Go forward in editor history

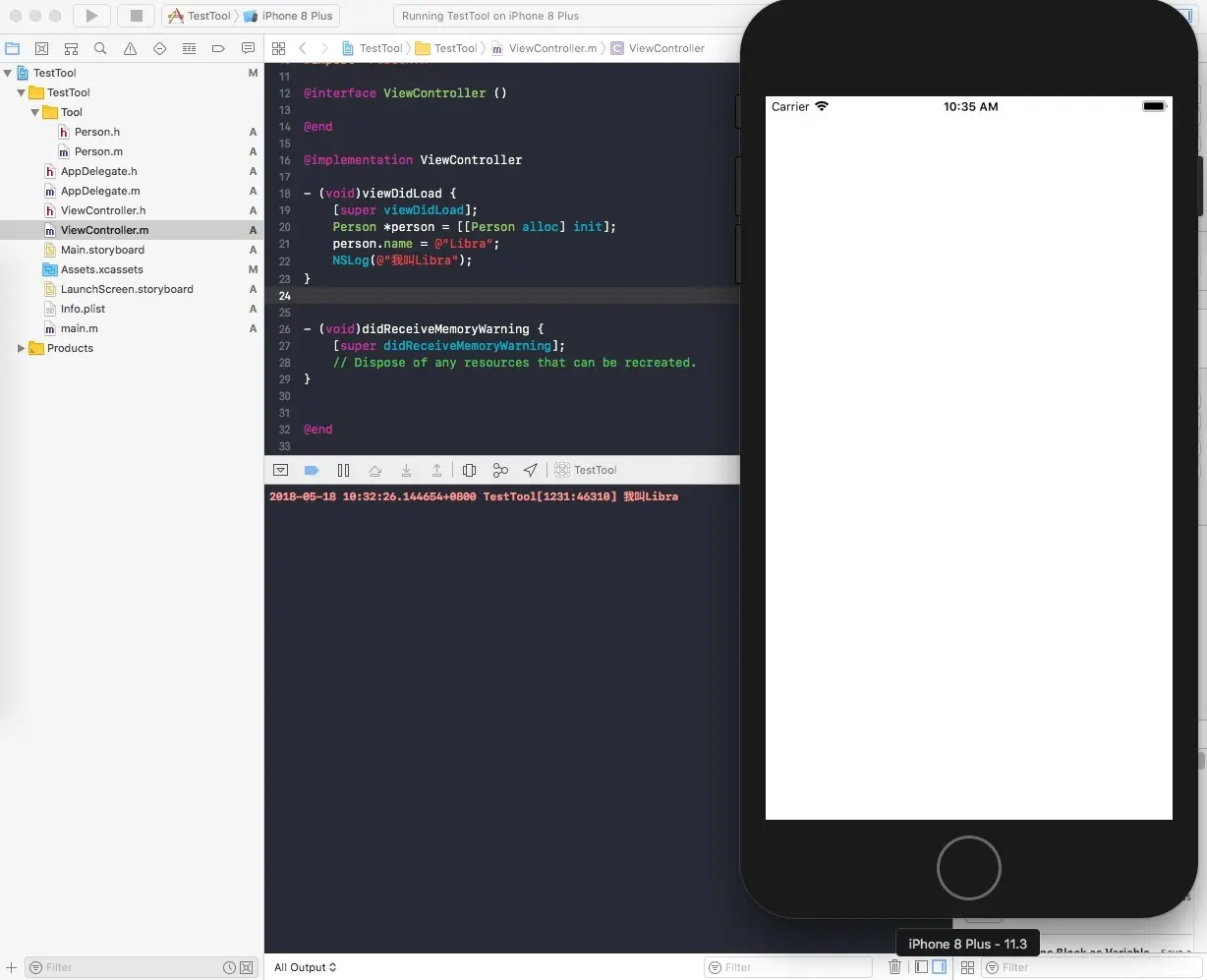[x=324, y=48]
